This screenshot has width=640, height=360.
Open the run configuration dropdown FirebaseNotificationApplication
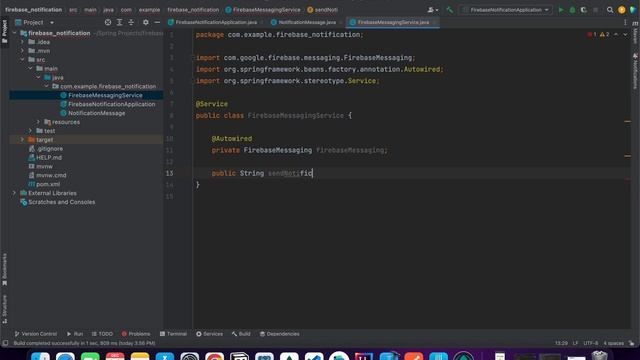point(506,10)
